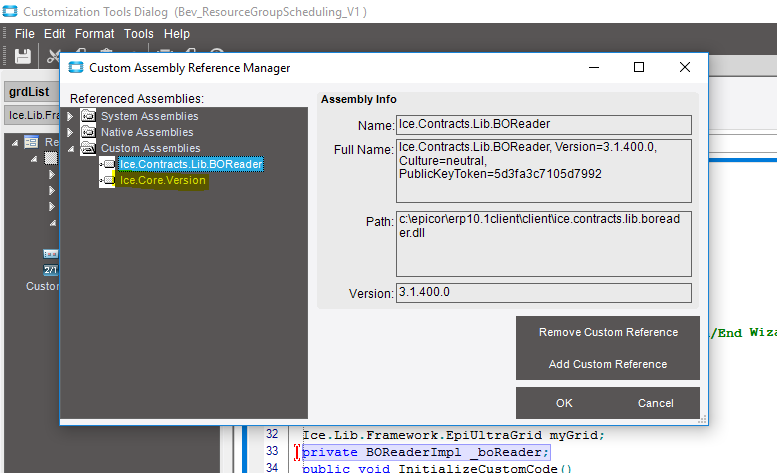The image size is (777, 473).
Task: Open the Format menu
Action: click(x=95, y=34)
